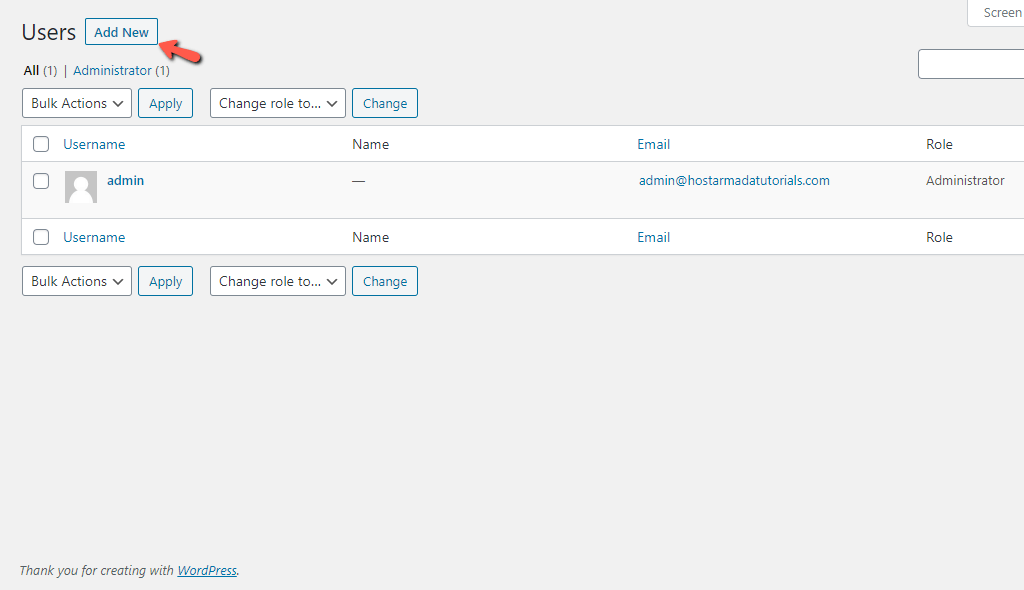
Task: Tick select-all checkbox in table header
Action: point(41,144)
